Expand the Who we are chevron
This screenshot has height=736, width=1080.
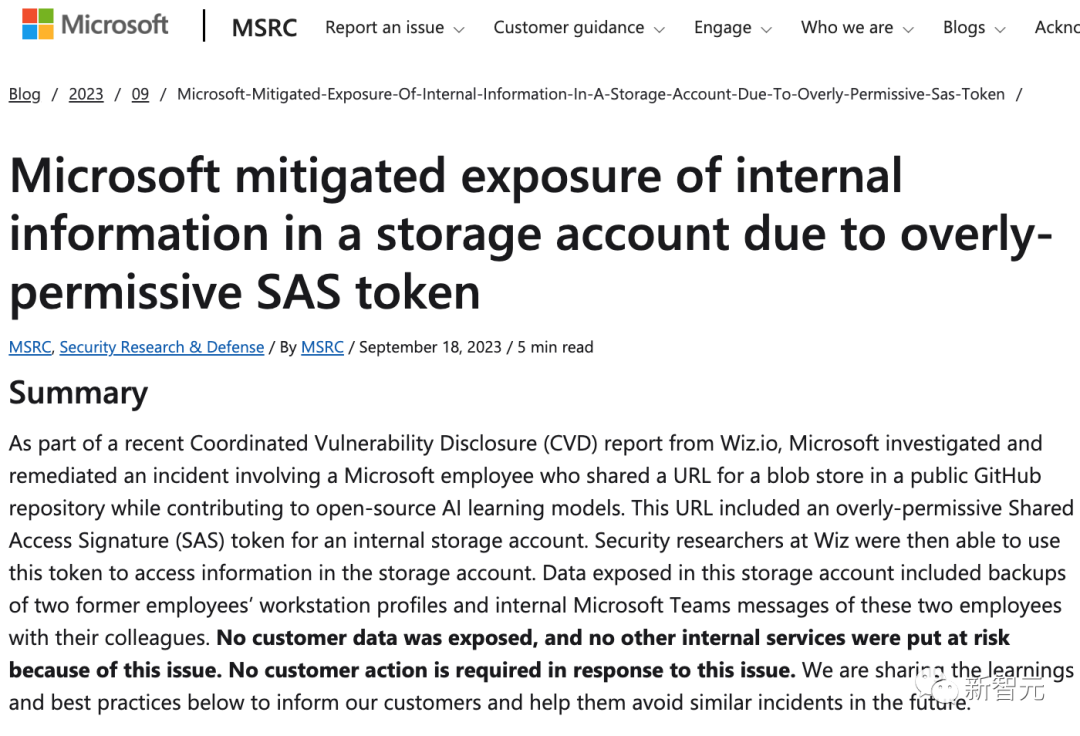pos(908,30)
